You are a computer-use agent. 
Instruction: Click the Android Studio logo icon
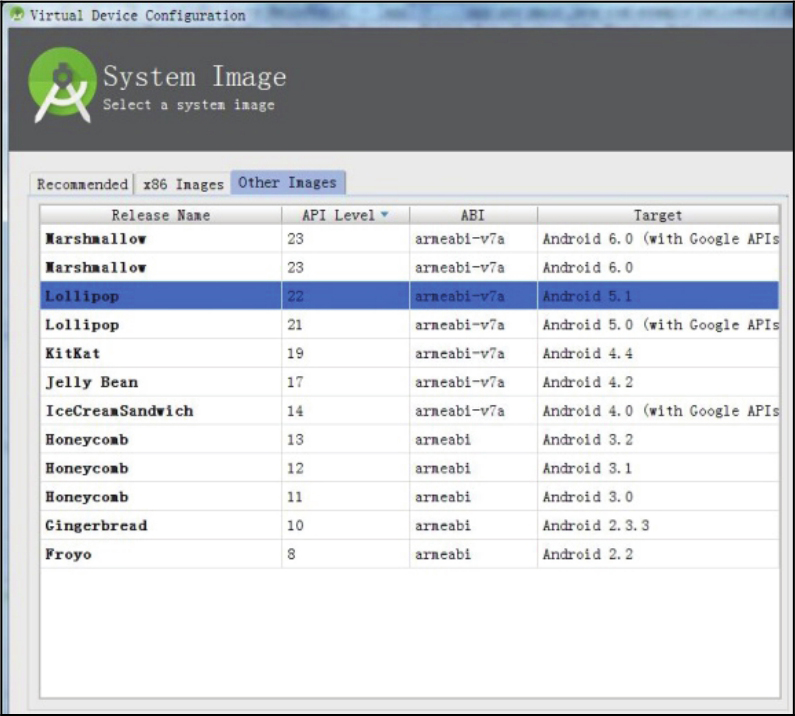tap(61, 88)
